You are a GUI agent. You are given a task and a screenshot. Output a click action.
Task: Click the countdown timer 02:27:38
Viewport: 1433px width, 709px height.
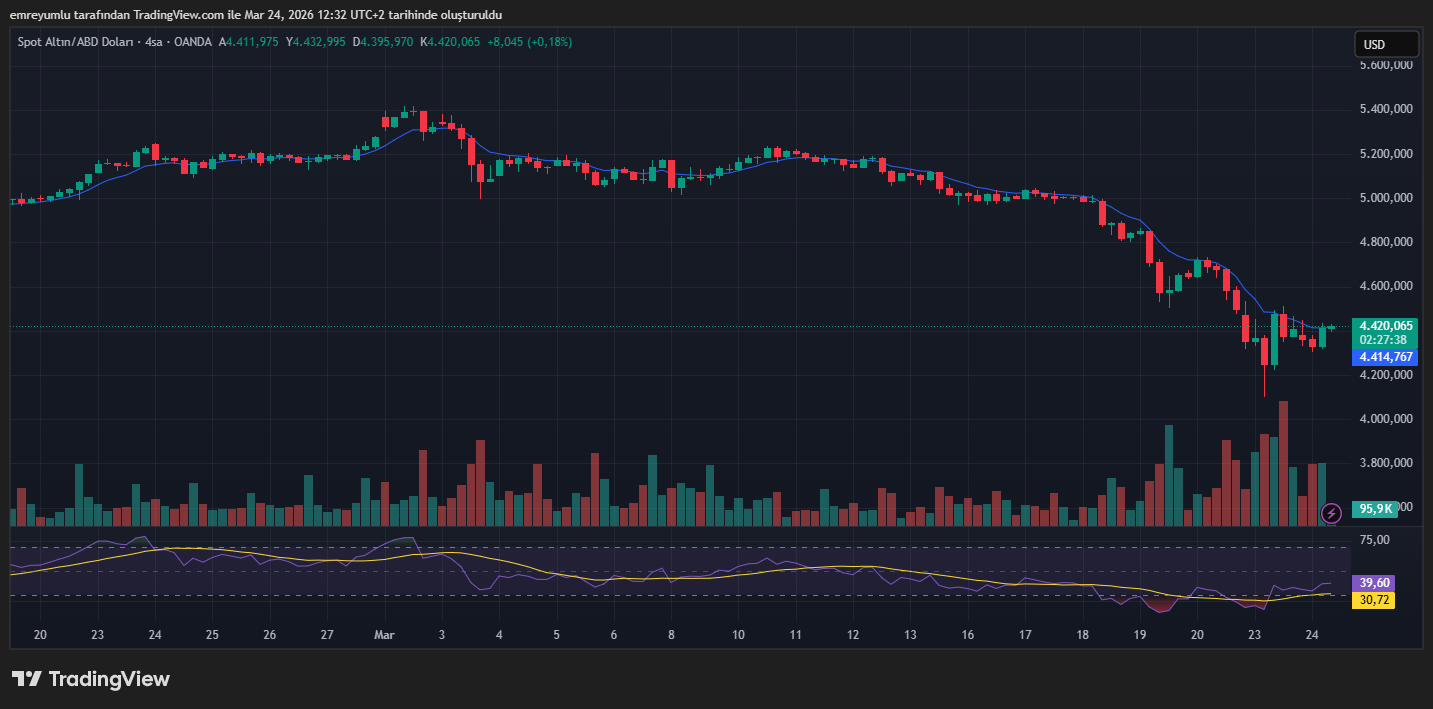click(1385, 339)
